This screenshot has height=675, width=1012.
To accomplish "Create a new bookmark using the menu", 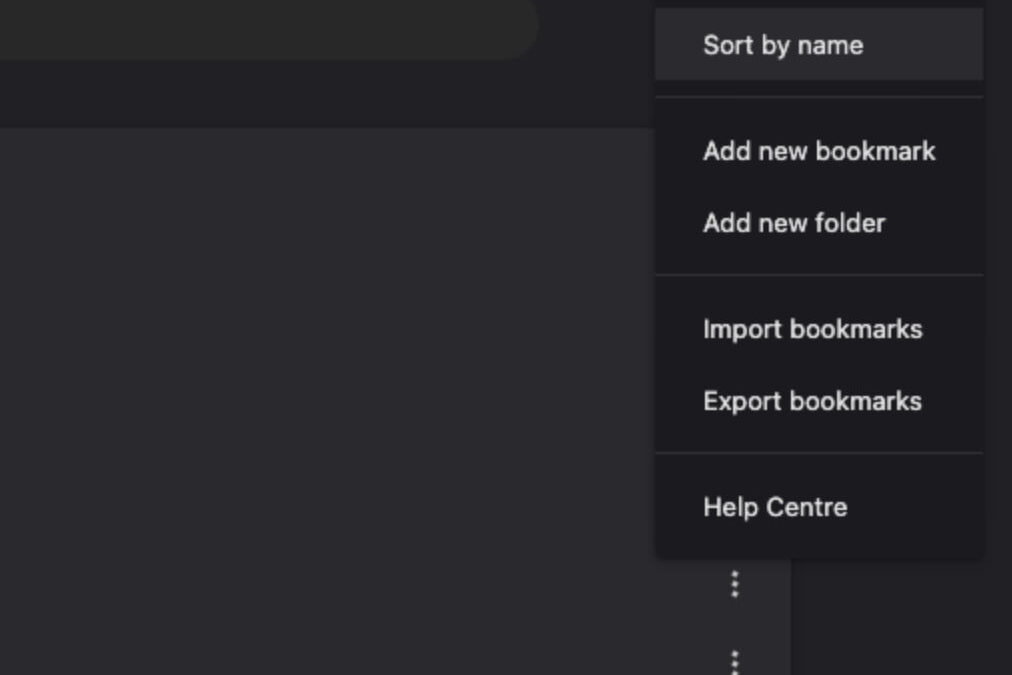I will (x=818, y=151).
